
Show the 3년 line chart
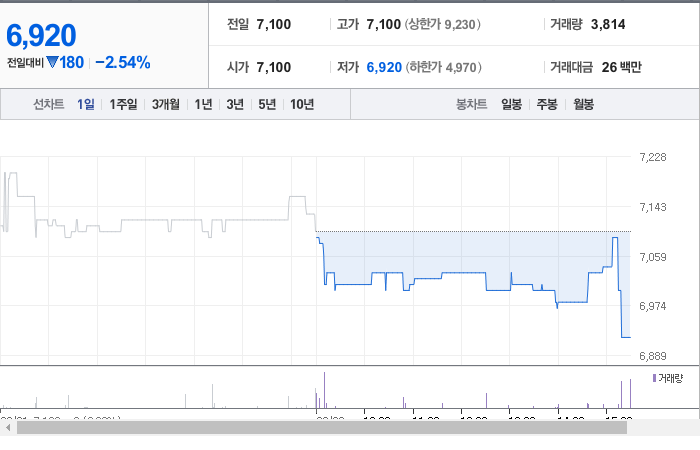235,104
